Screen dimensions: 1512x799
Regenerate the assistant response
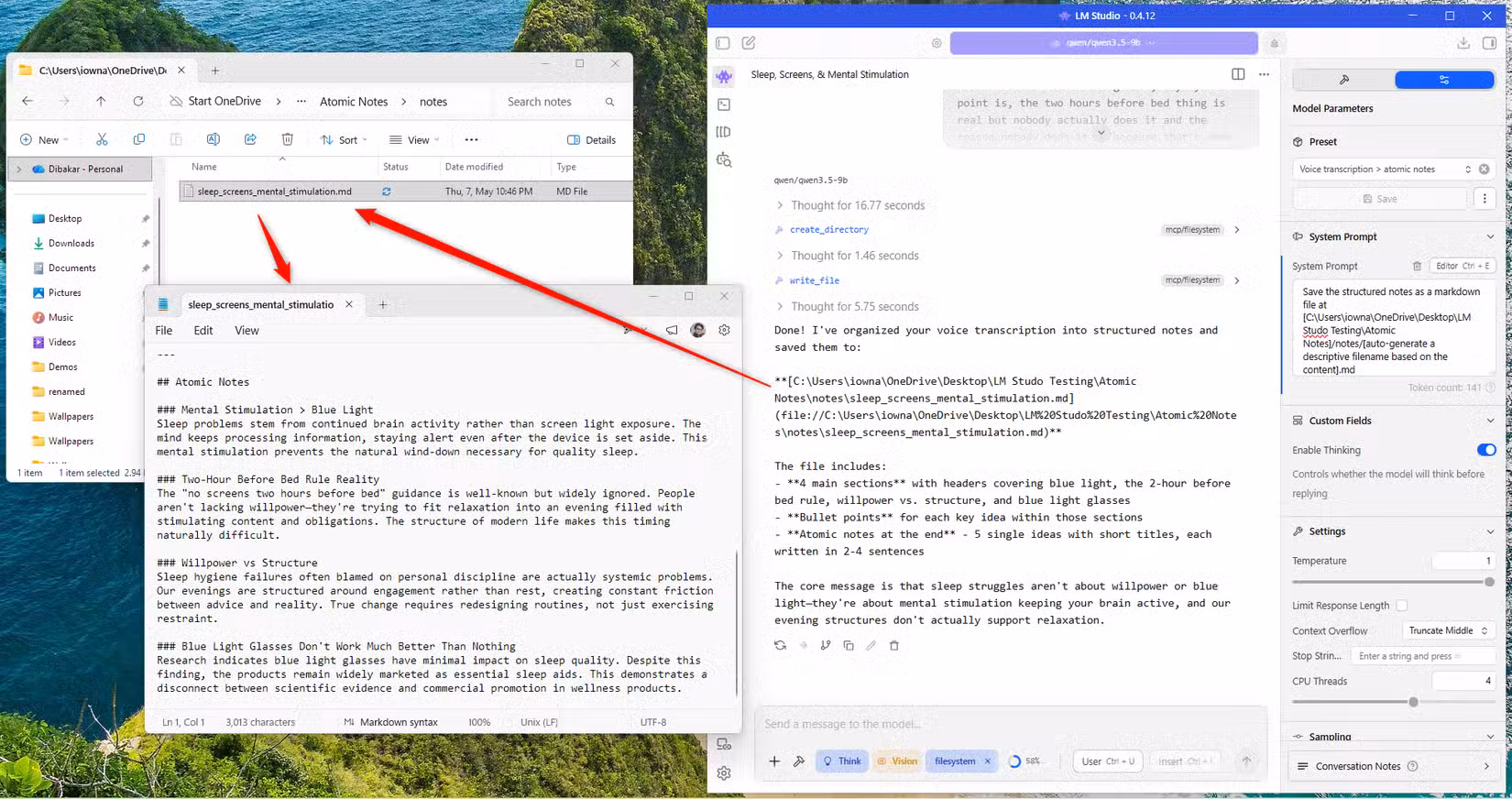point(780,645)
